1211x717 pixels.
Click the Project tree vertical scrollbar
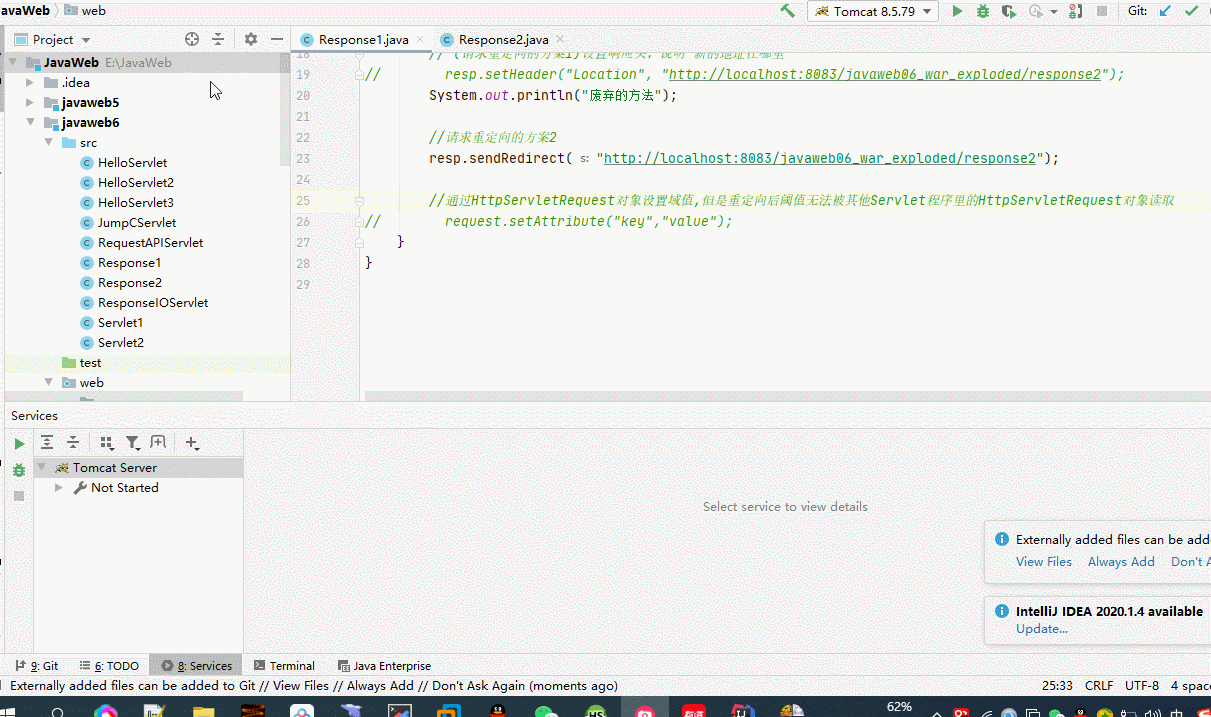coord(286,110)
